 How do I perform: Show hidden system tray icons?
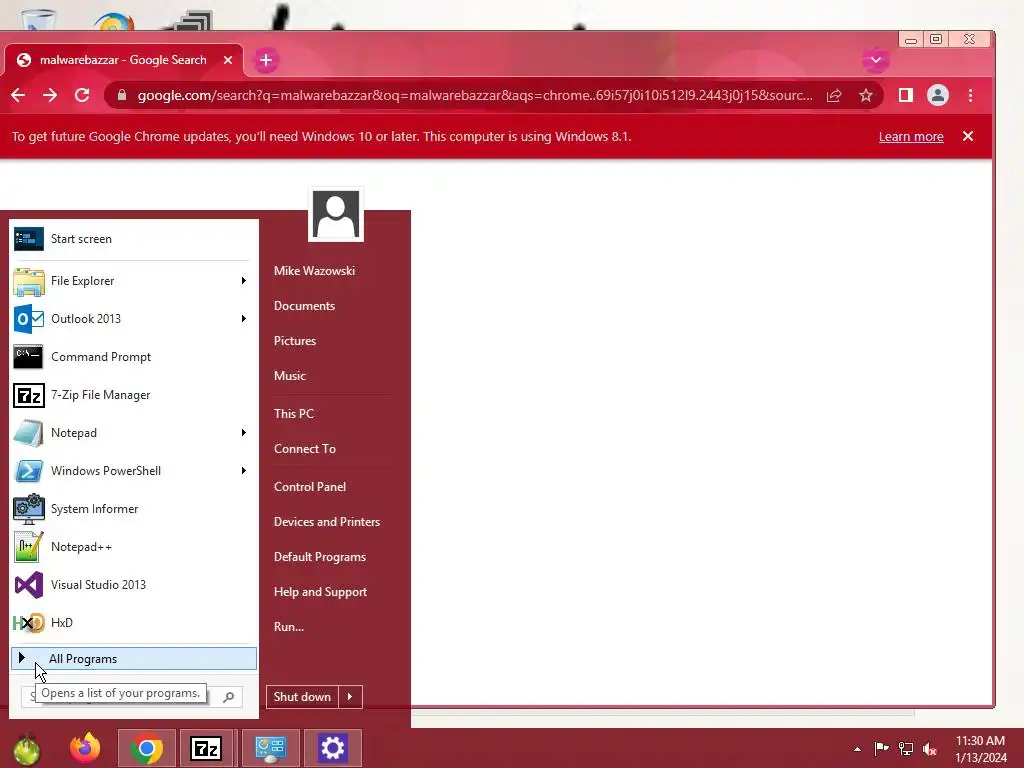[x=857, y=749]
